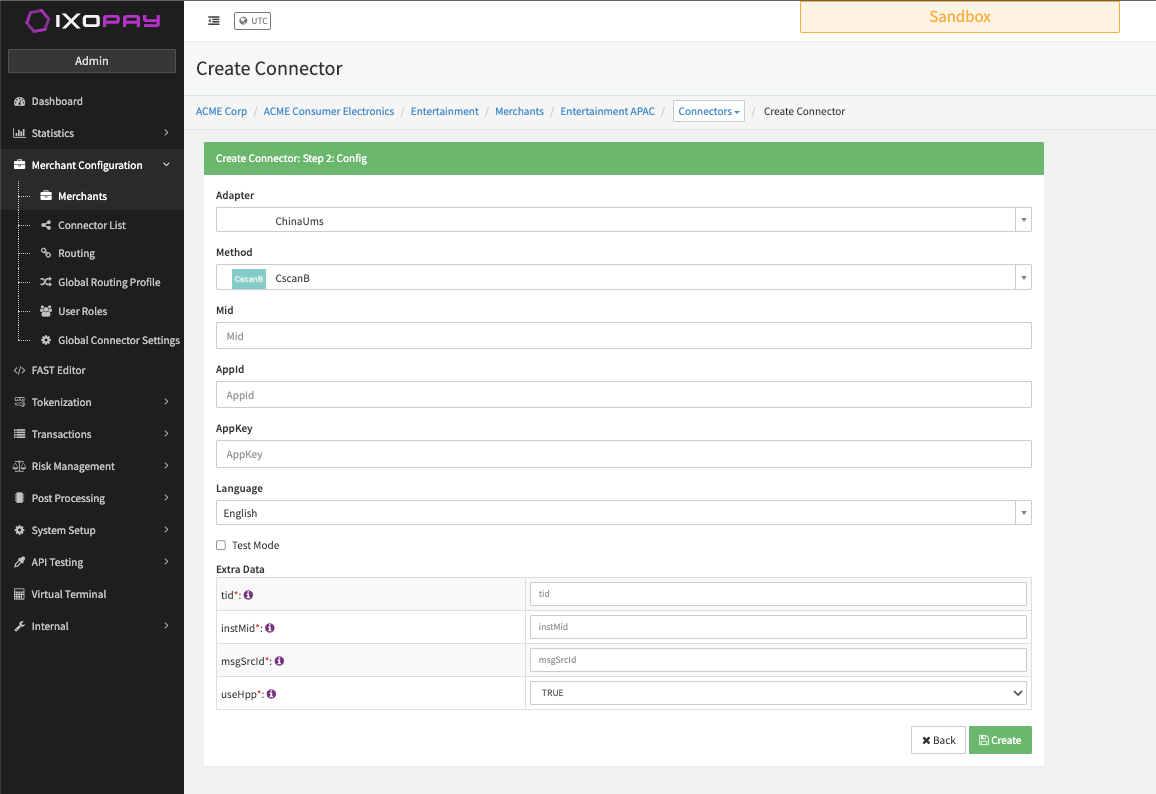
Task: Click the info icon next to tid
Action: (x=249, y=595)
